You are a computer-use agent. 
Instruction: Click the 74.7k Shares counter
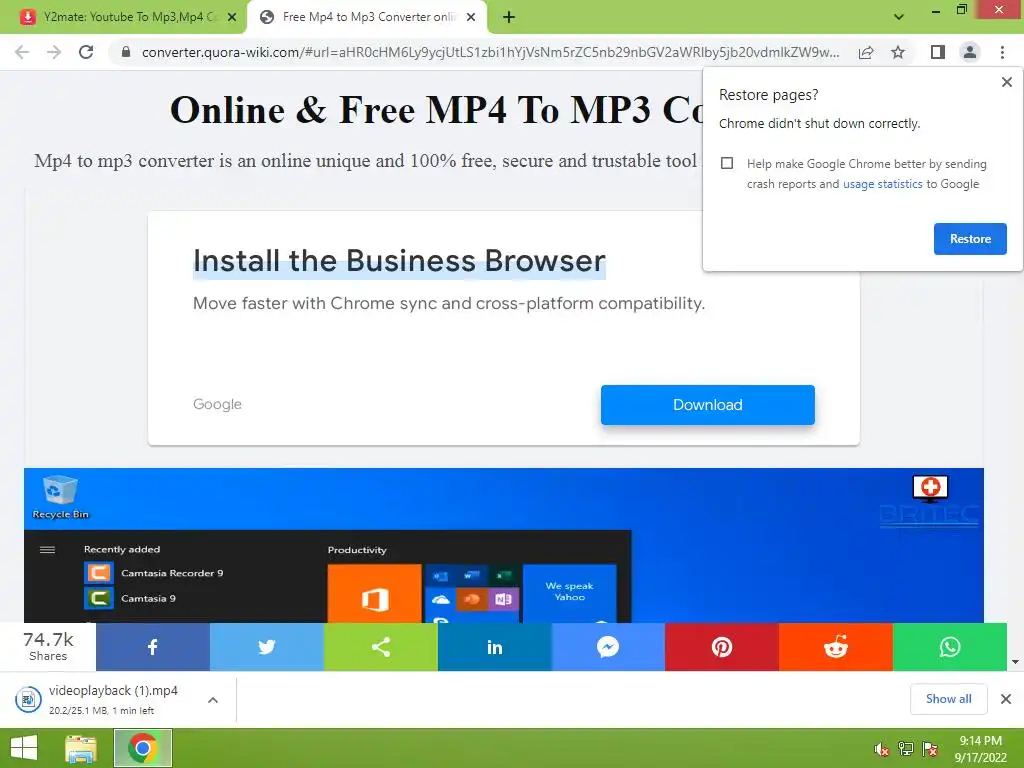[x=48, y=647]
